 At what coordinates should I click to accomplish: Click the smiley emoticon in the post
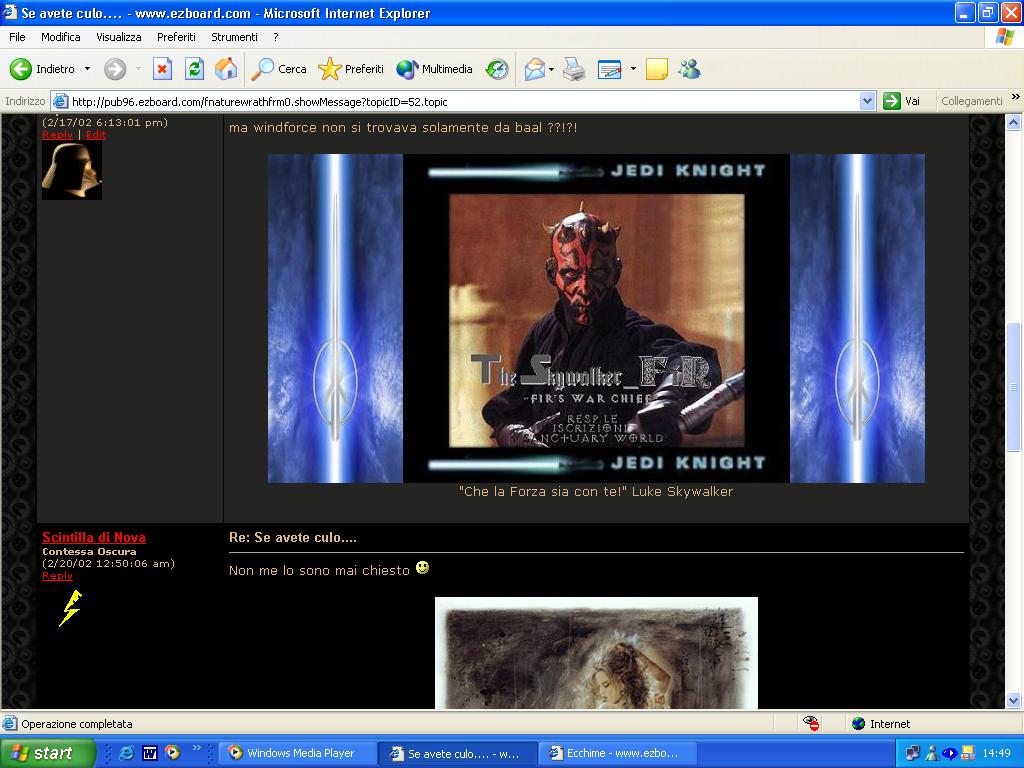pos(423,568)
